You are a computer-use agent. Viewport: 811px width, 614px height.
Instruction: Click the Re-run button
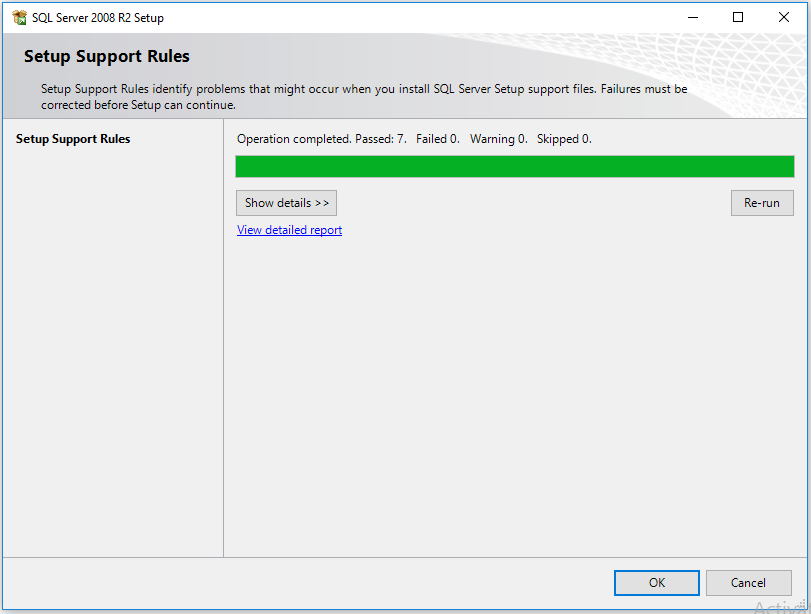[762, 203]
